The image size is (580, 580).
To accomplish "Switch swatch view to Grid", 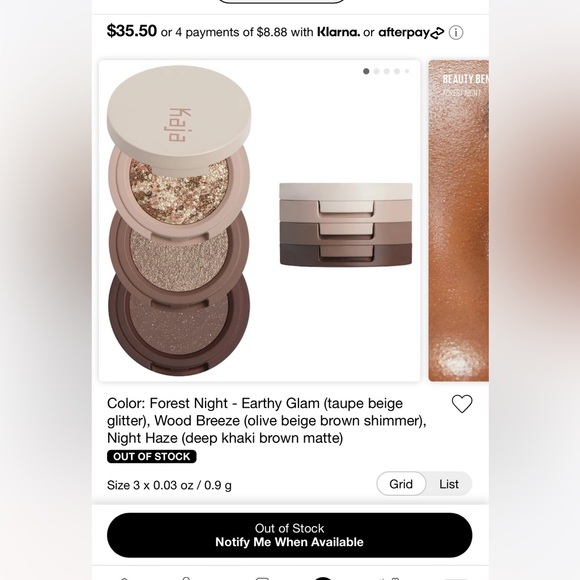I will tap(401, 484).
